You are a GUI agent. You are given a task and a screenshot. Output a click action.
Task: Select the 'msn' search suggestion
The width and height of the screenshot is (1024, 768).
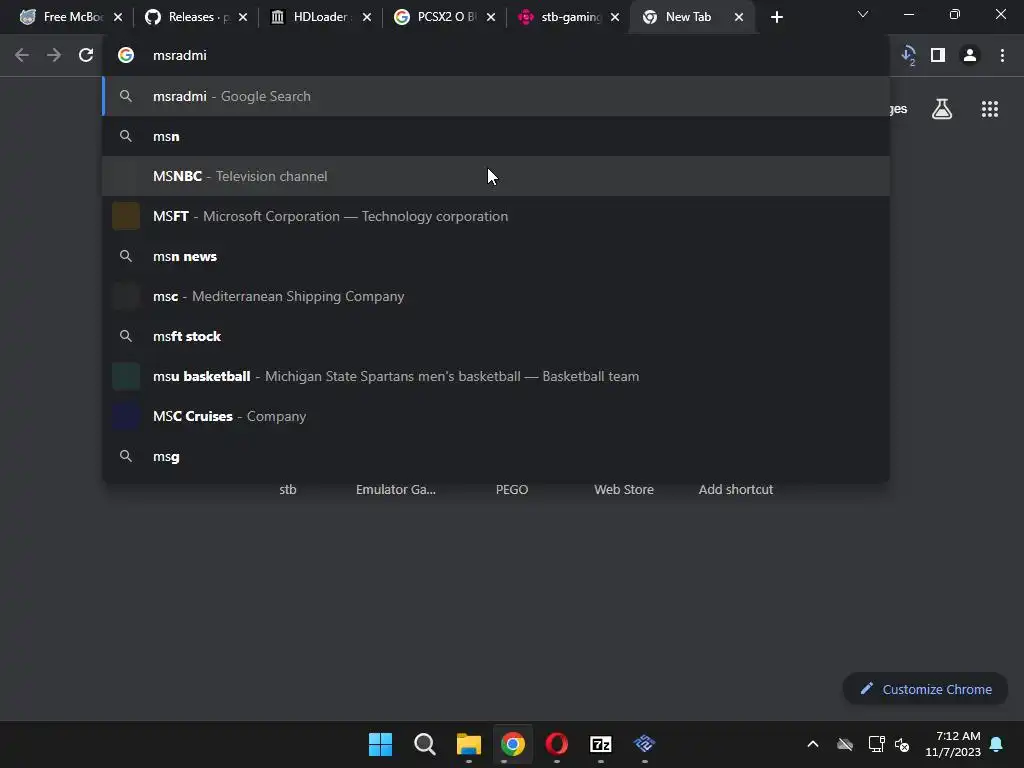pyautogui.click(x=496, y=136)
